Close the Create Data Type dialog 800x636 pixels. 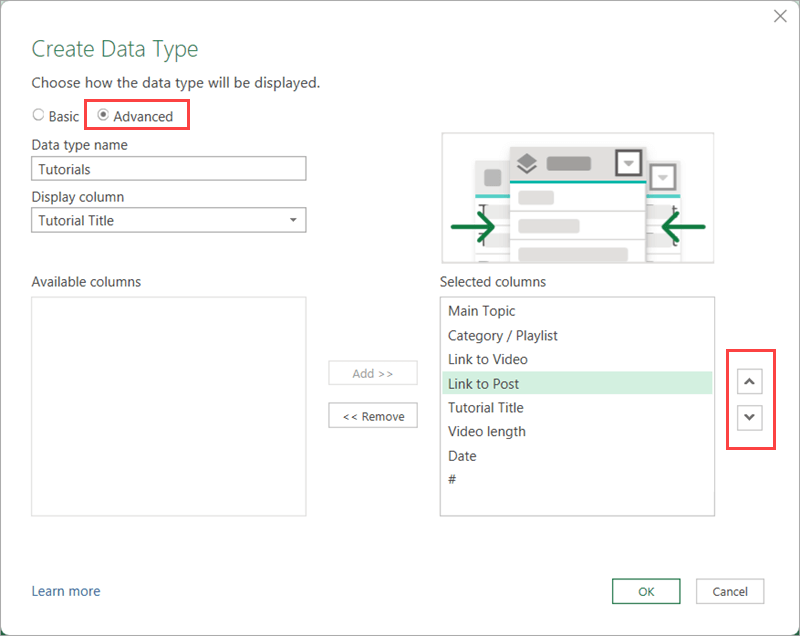click(x=780, y=16)
